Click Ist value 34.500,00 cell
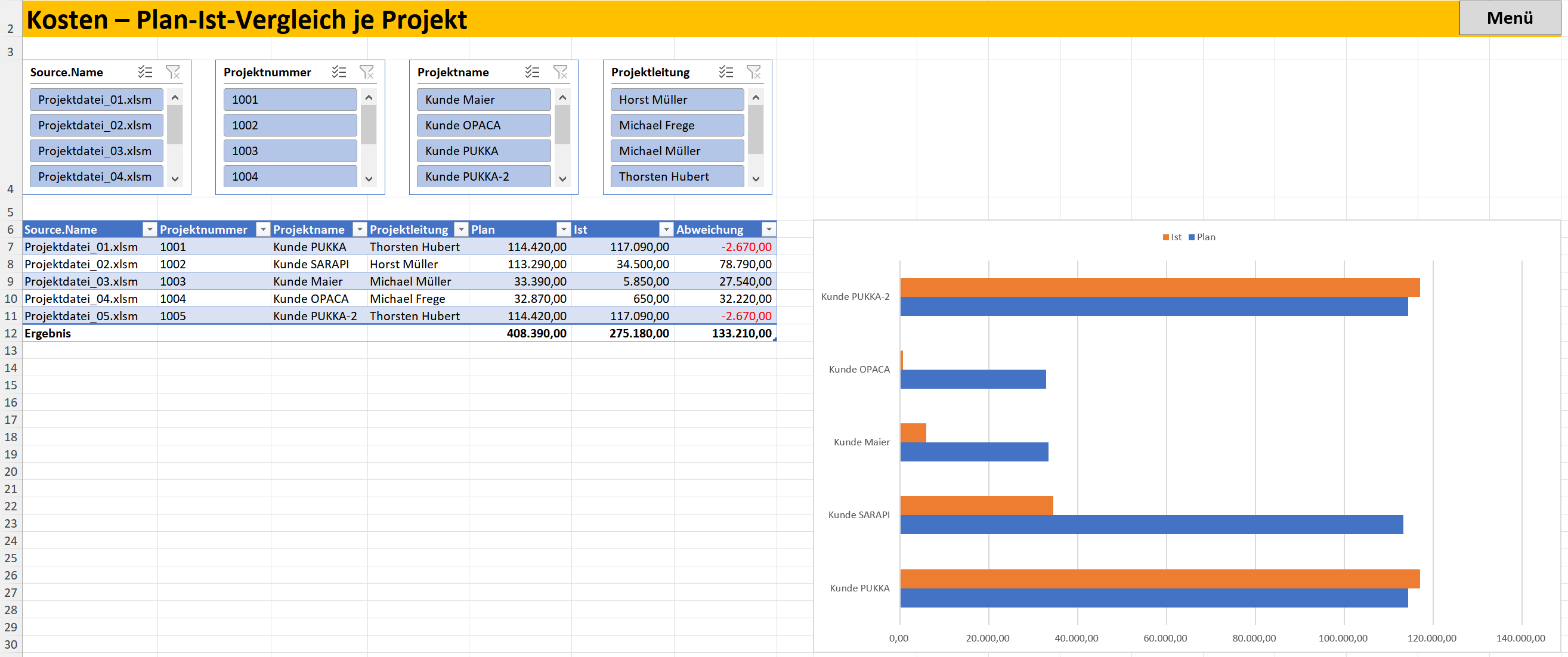Image resolution: width=1568 pixels, height=657 pixels. (x=623, y=264)
